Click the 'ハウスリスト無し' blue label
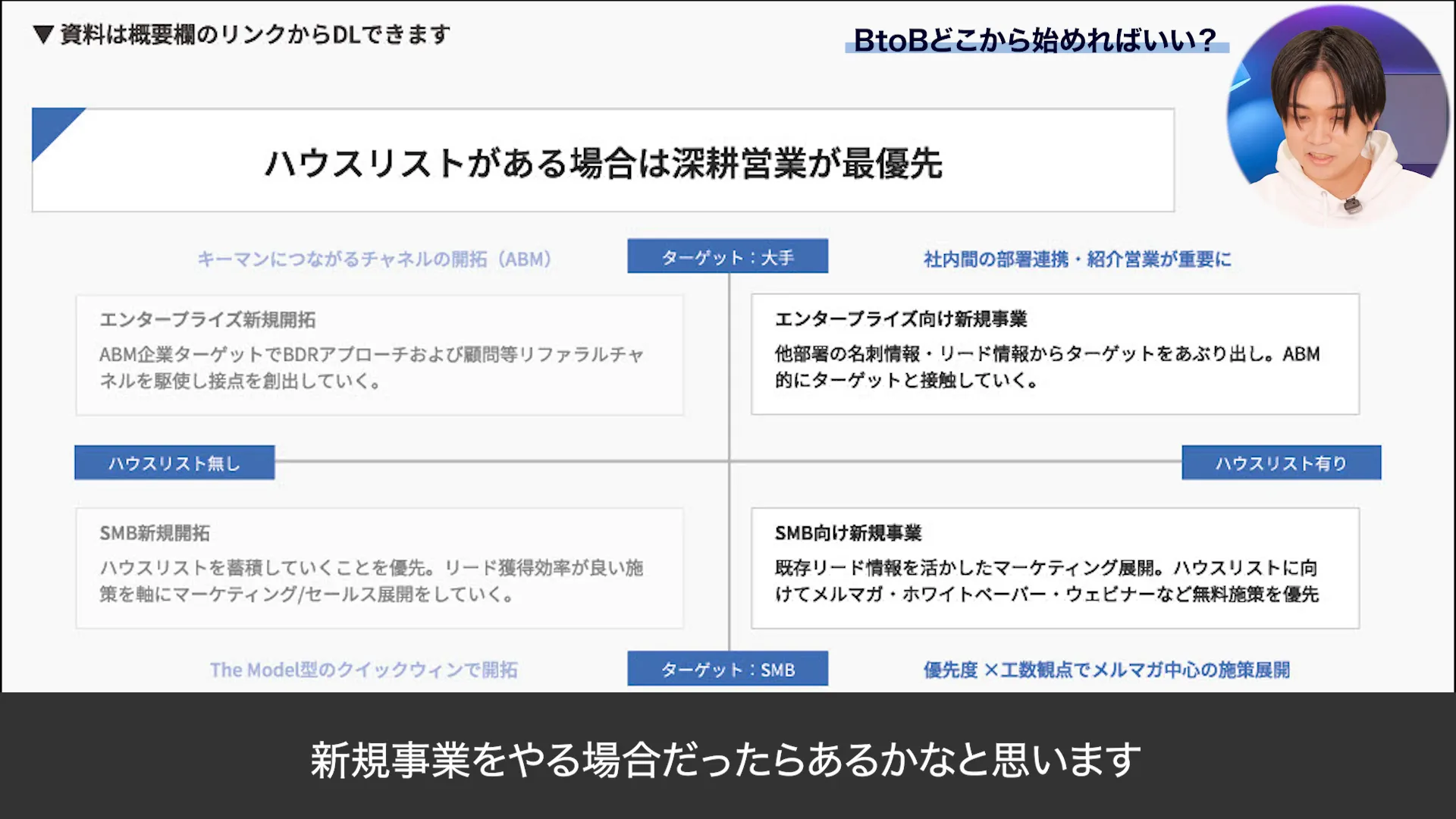 pyautogui.click(x=174, y=463)
